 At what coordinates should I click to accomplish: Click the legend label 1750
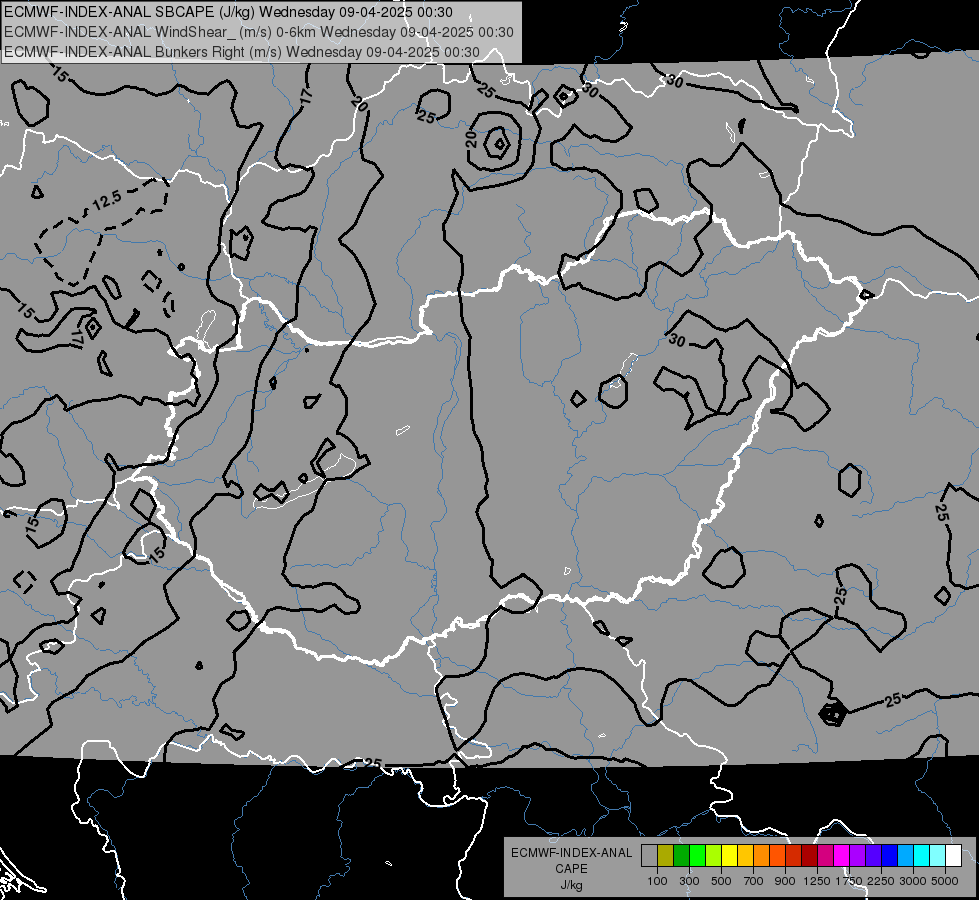tap(849, 881)
